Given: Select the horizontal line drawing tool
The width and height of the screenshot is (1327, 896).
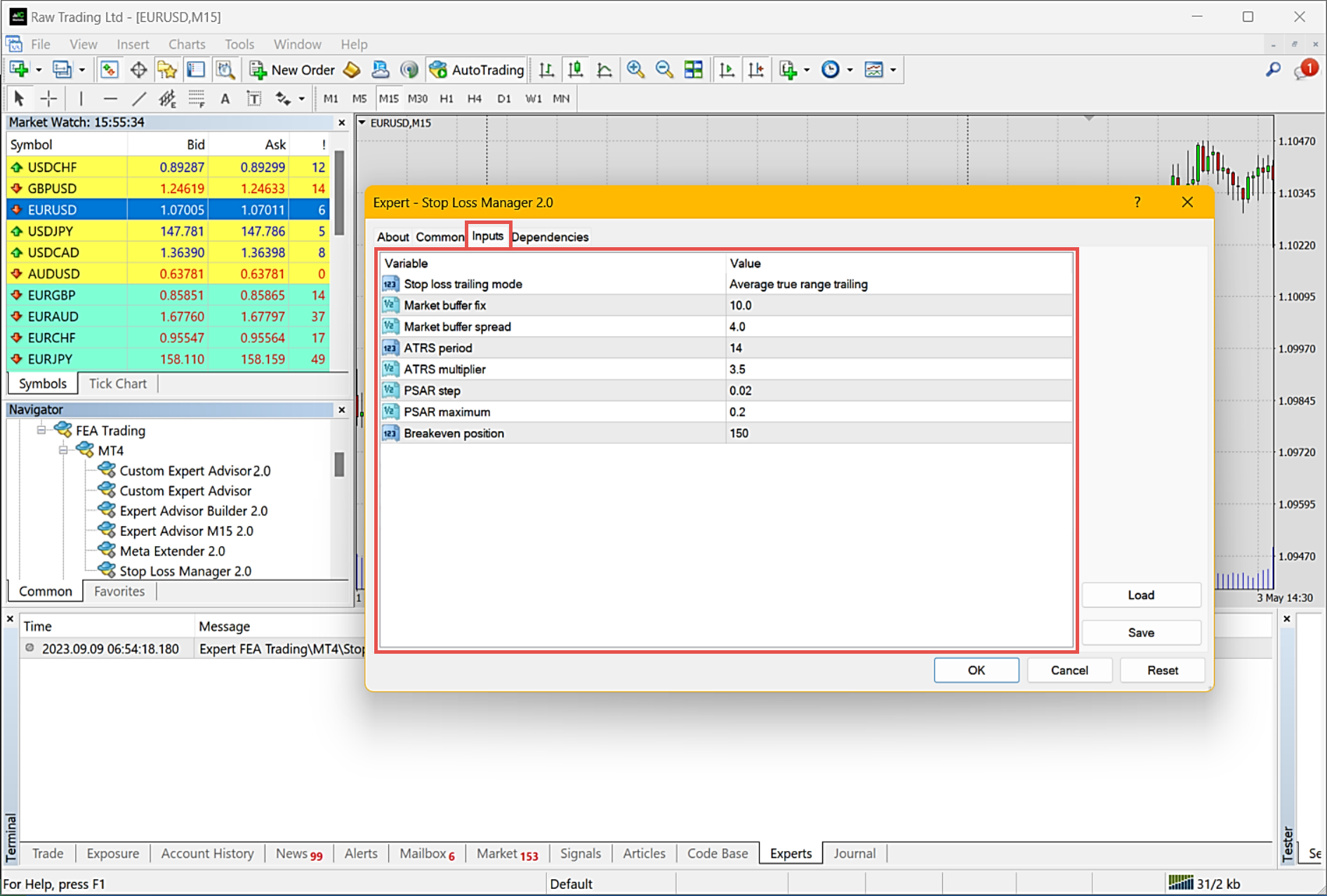Looking at the screenshot, I should (110, 98).
